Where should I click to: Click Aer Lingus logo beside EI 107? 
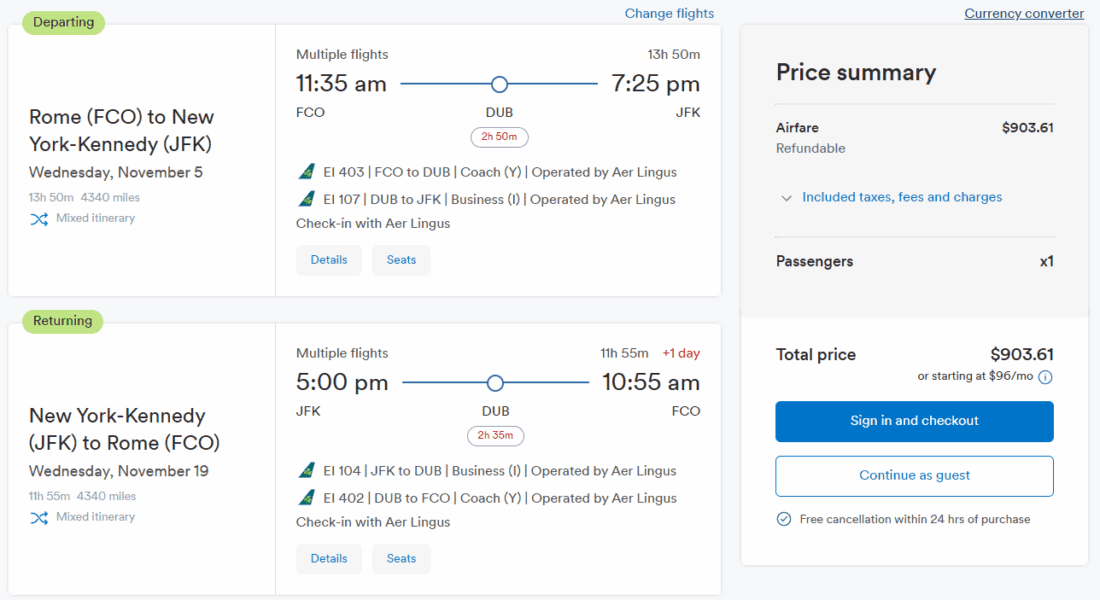coord(307,199)
